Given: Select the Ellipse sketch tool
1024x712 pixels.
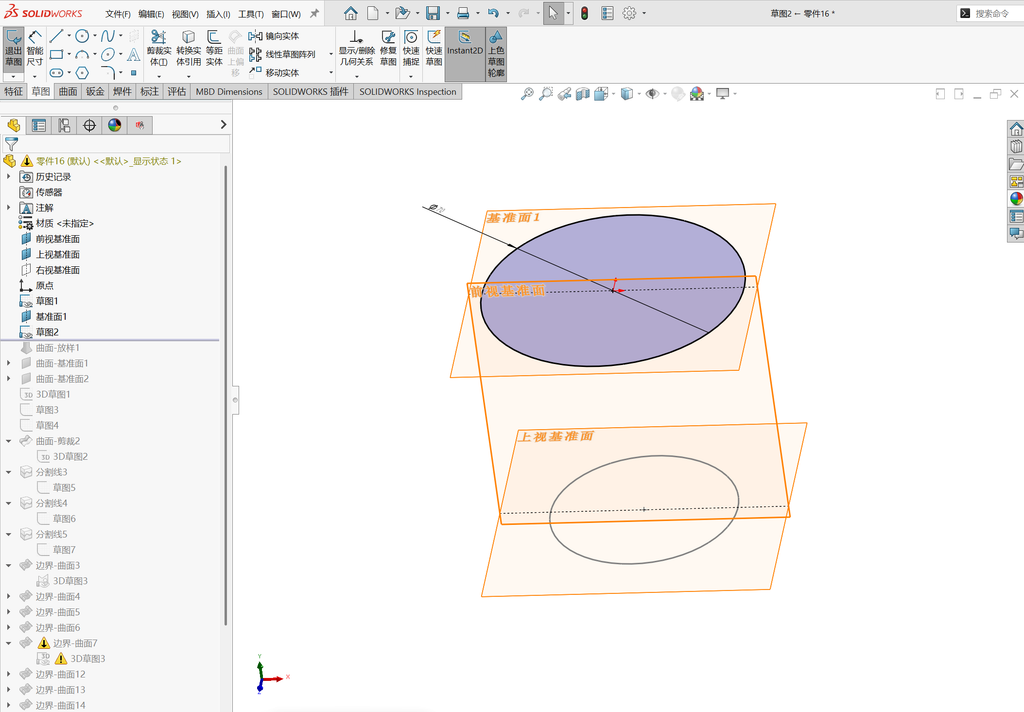Looking at the screenshot, I should [108, 54].
